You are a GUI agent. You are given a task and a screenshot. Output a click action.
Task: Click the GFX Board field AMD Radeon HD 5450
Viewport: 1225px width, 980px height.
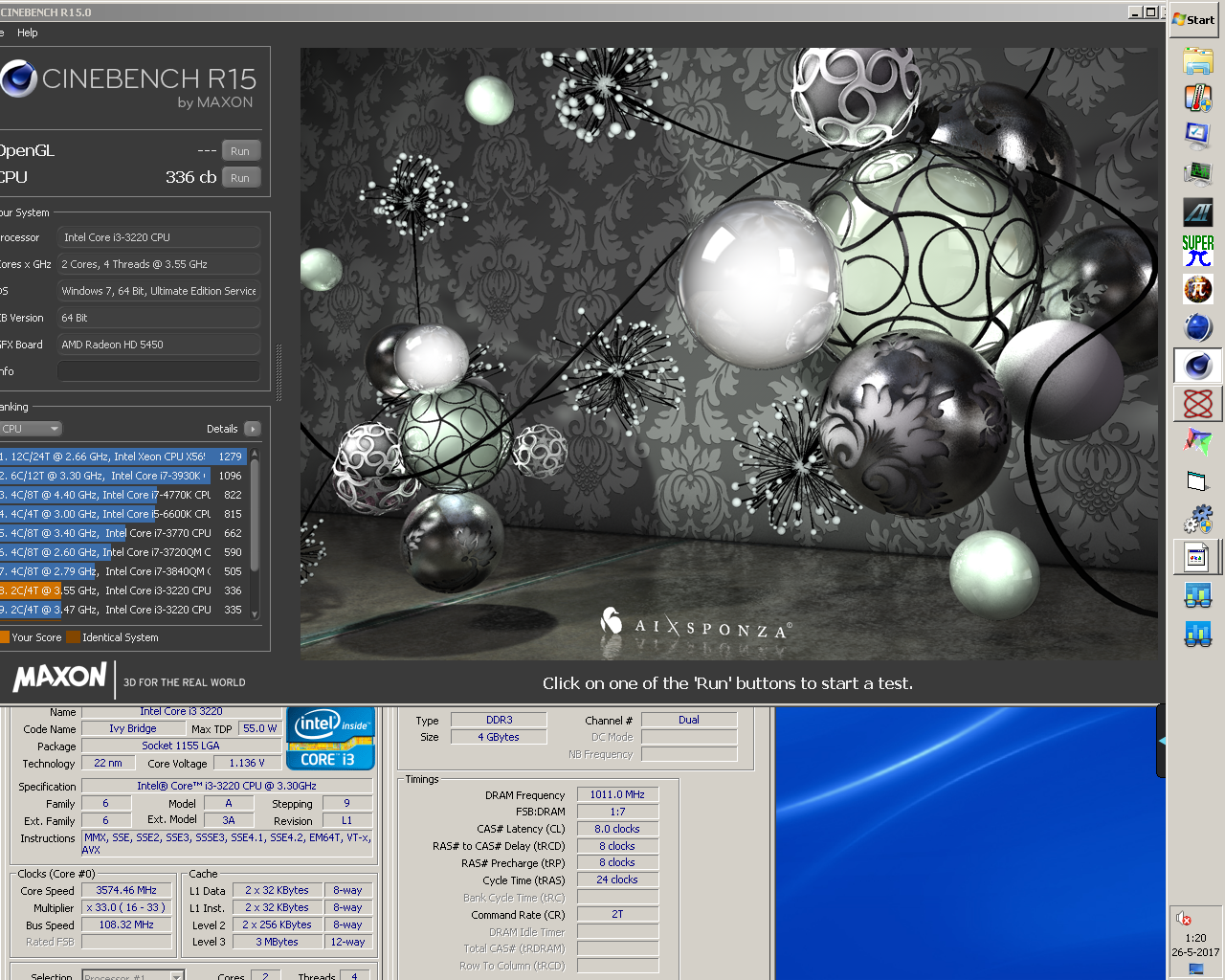click(x=159, y=345)
